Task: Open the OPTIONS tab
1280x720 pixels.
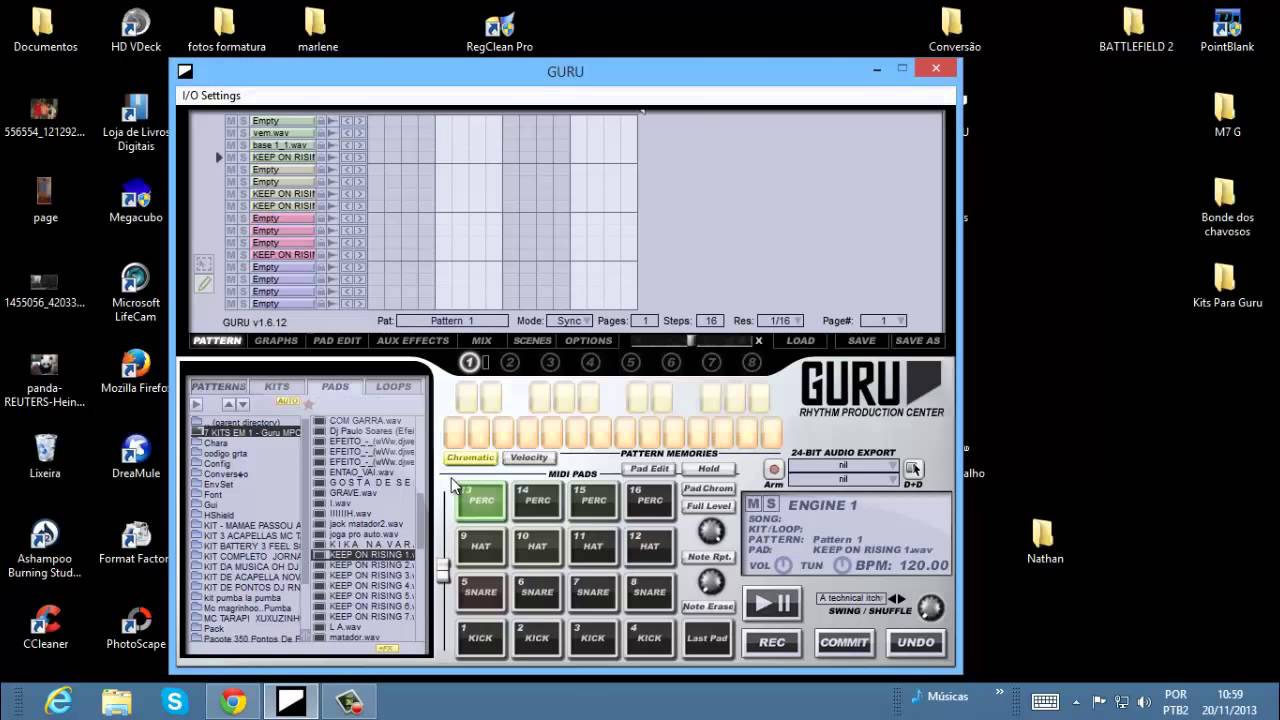Action: (588, 341)
